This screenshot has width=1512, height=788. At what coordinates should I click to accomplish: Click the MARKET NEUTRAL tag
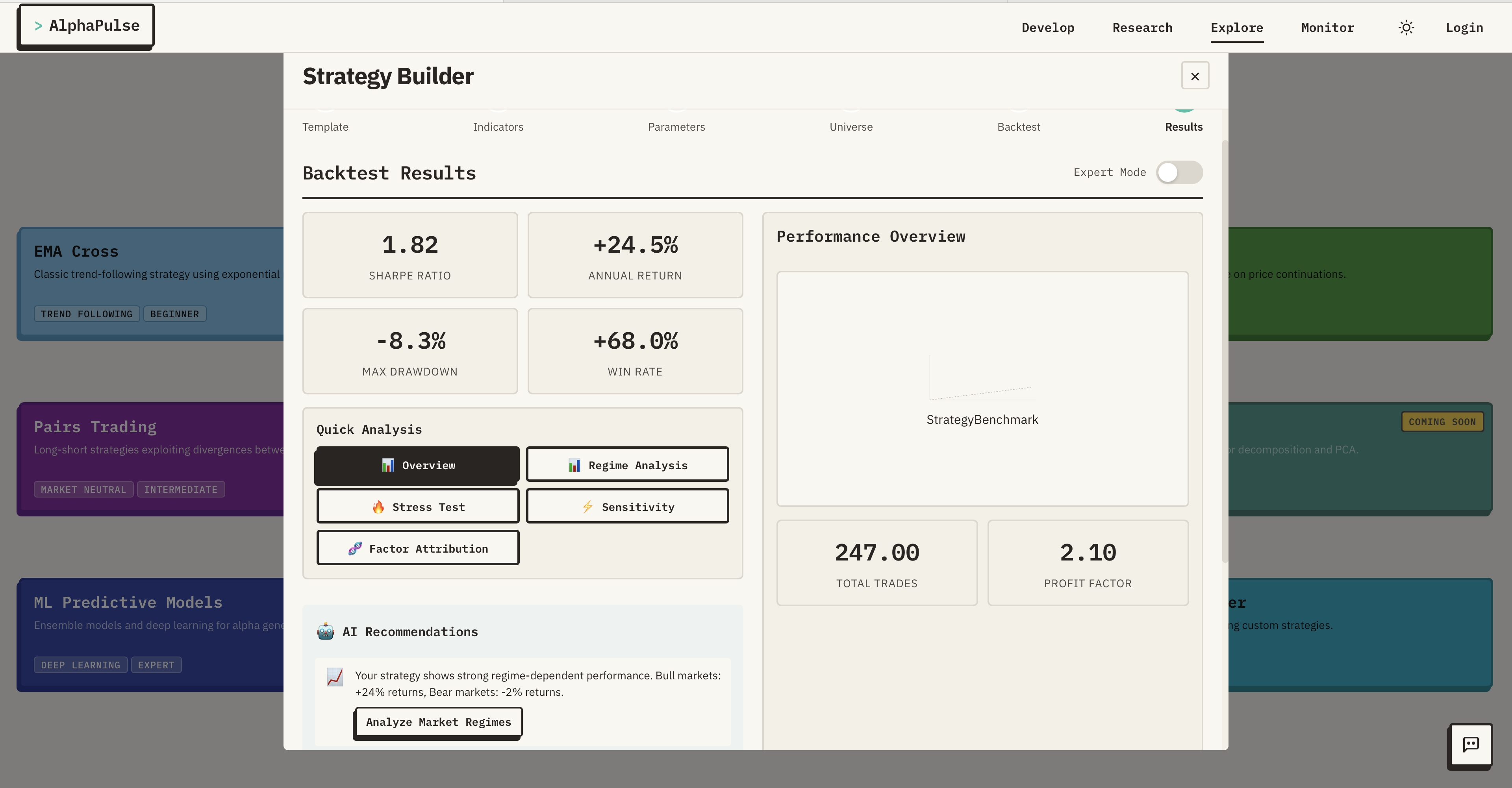pyautogui.click(x=83, y=489)
